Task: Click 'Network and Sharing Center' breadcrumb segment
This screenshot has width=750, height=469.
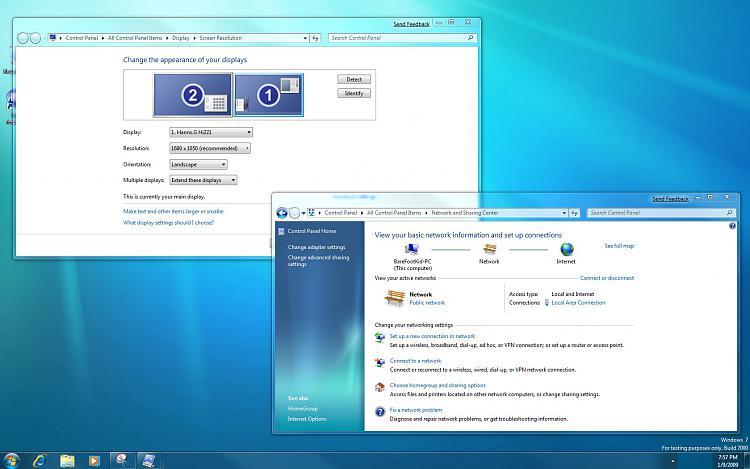Action: pos(465,213)
